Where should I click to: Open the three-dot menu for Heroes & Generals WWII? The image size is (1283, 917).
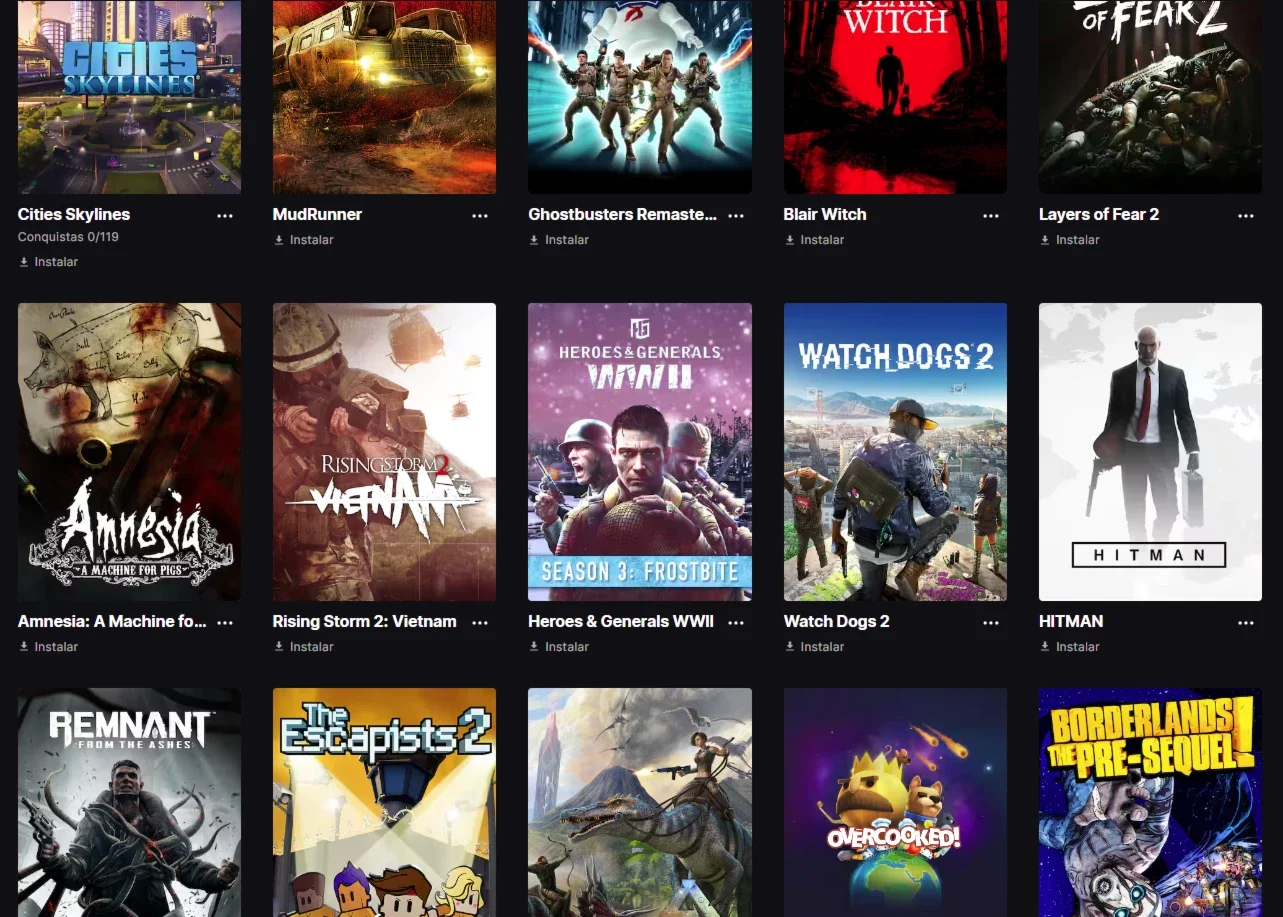(736, 622)
